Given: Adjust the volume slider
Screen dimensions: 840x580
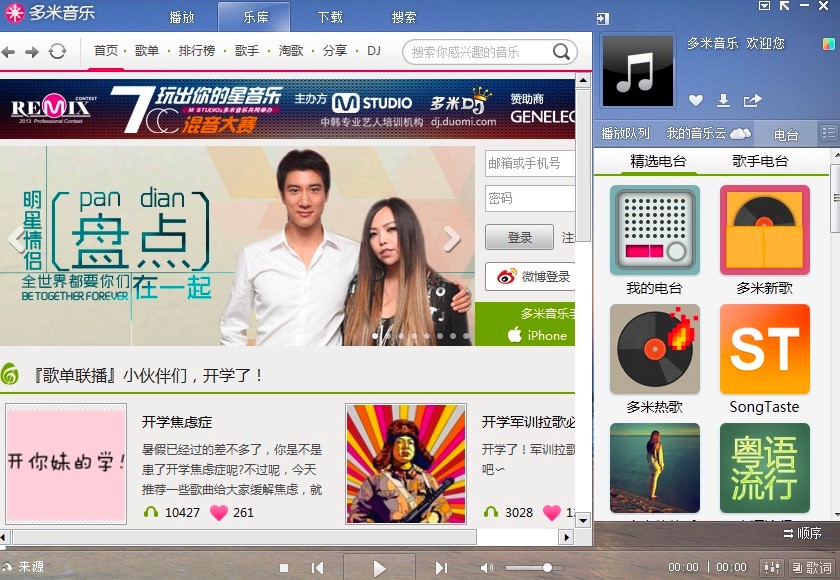Looking at the screenshot, I should [x=534, y=568].
